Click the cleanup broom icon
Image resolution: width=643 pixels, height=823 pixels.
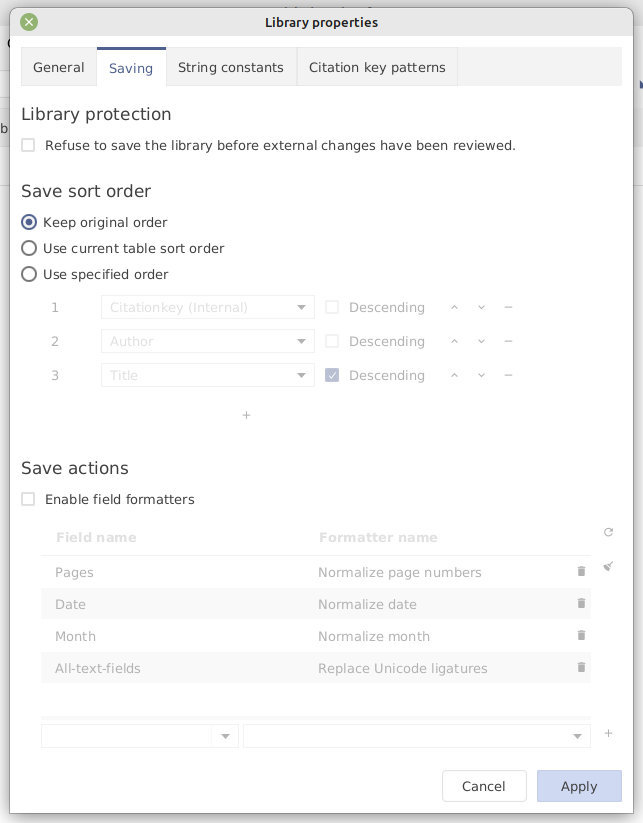point(608,566)
